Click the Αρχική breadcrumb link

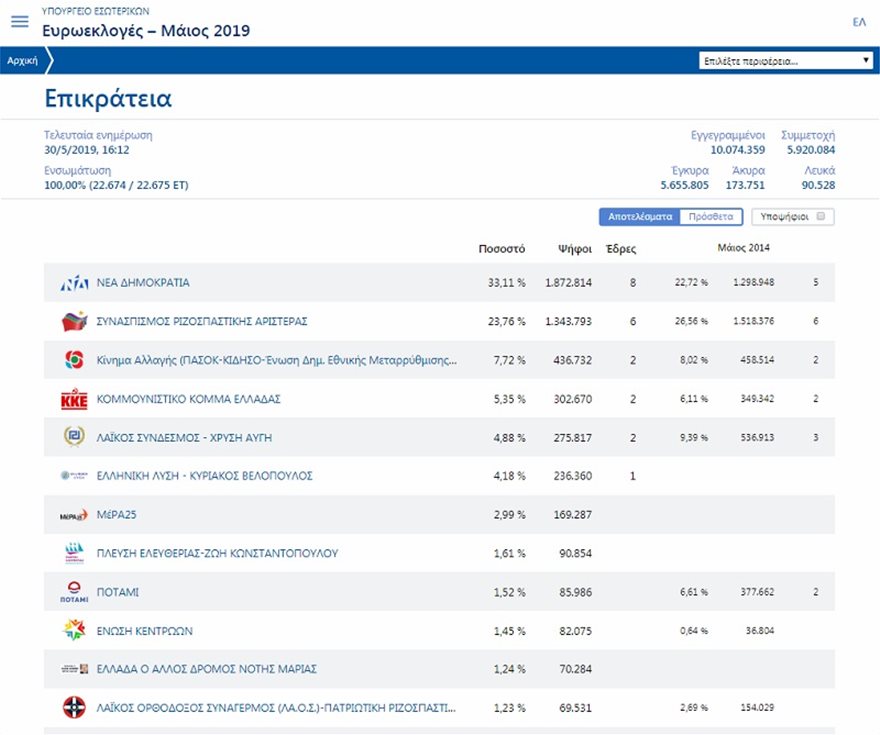point(22,61)
